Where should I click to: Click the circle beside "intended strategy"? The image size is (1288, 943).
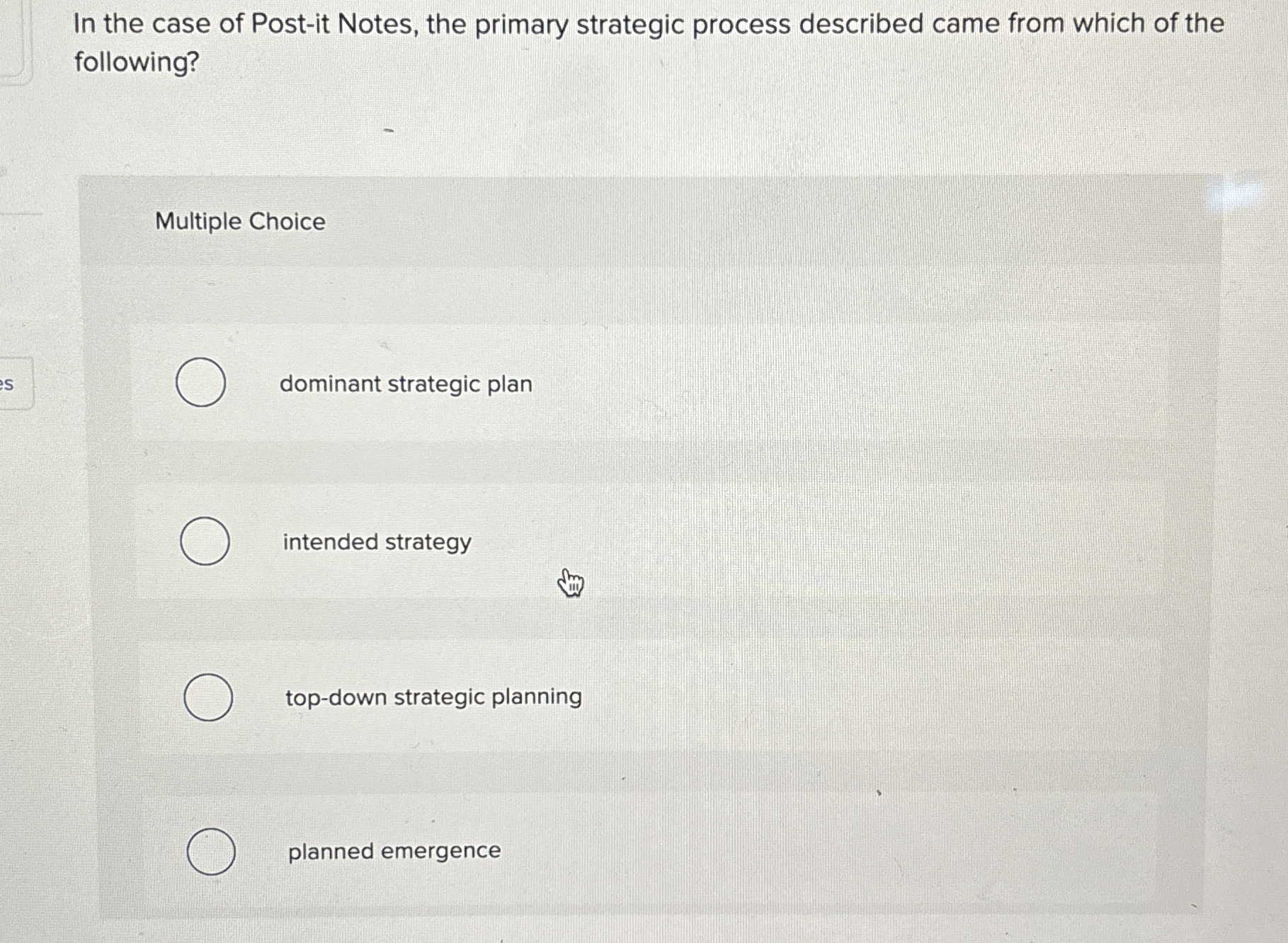coord(205,542)
